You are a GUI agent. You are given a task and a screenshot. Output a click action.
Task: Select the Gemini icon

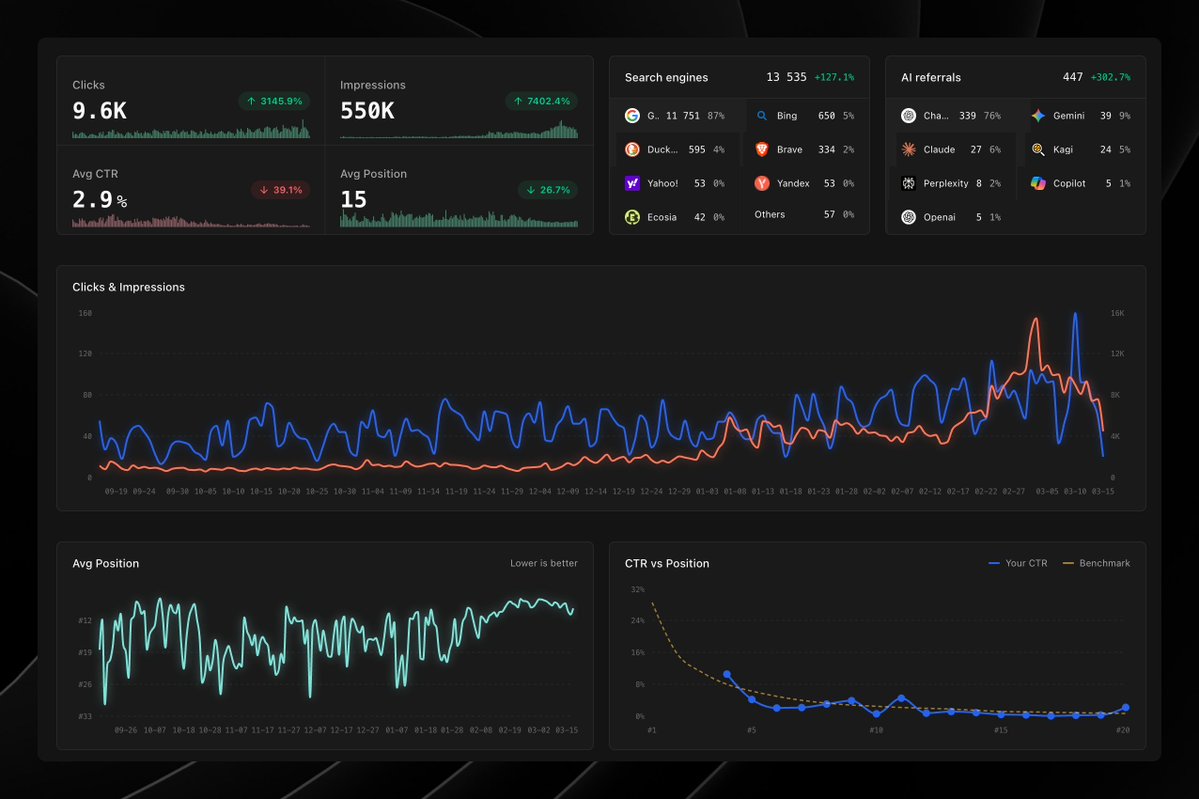[x=1037, y=115]
